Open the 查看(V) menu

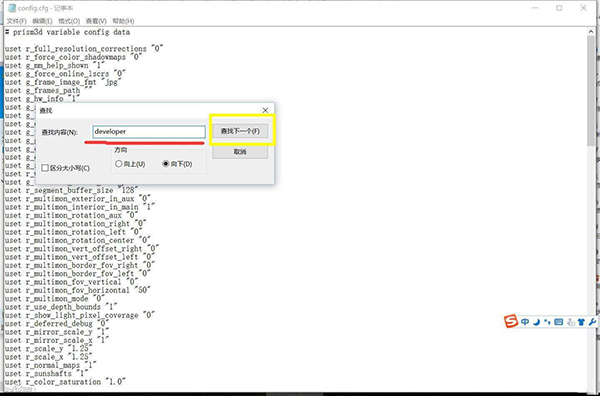tap(96, 21)
